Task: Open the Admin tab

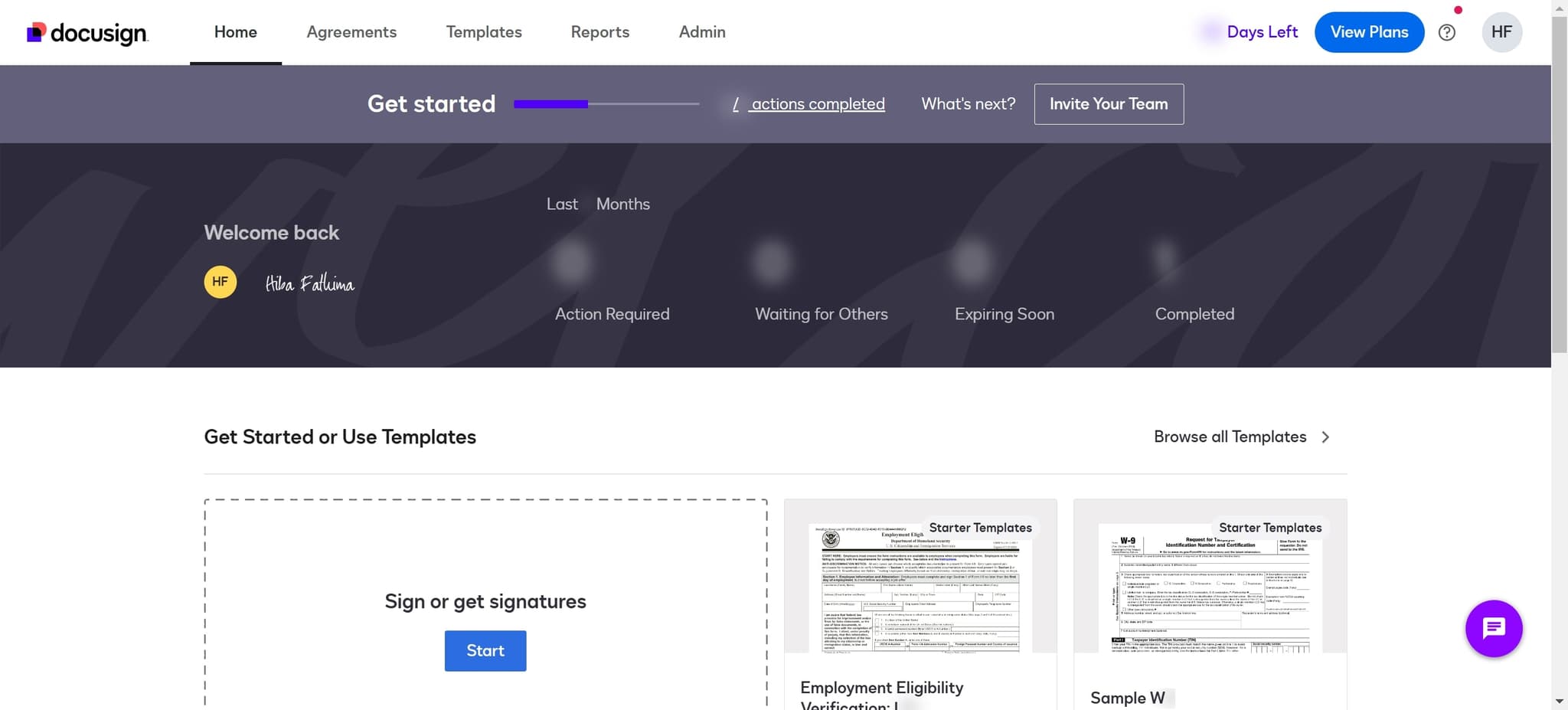Action: coord(701,32)
